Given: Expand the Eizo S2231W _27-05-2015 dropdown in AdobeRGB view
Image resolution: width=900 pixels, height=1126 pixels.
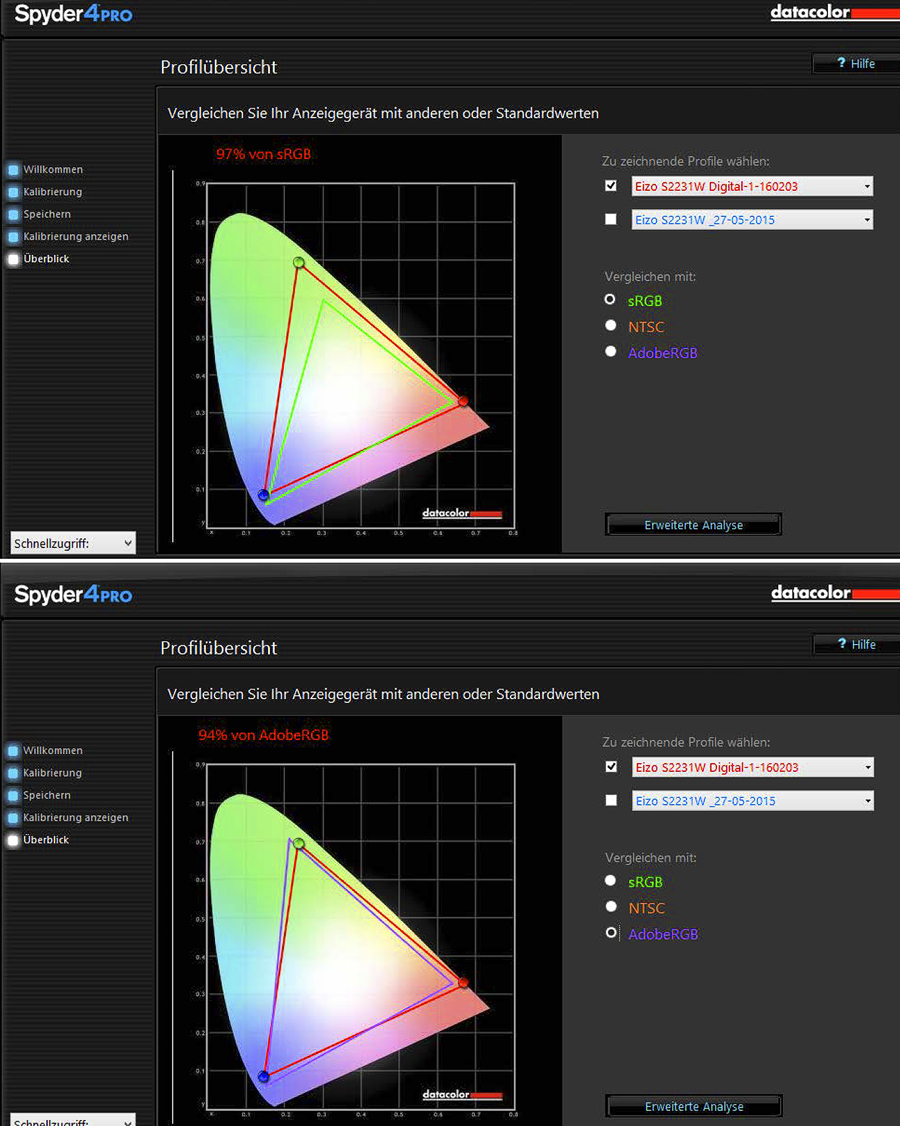Looking at the screenshot, I should click(752, 801).
